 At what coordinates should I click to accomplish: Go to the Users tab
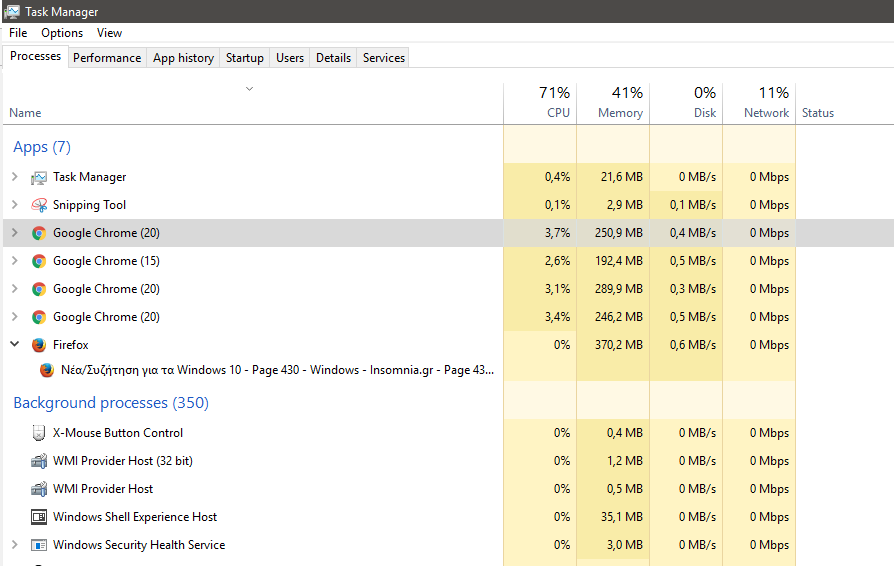pos(290,58)
